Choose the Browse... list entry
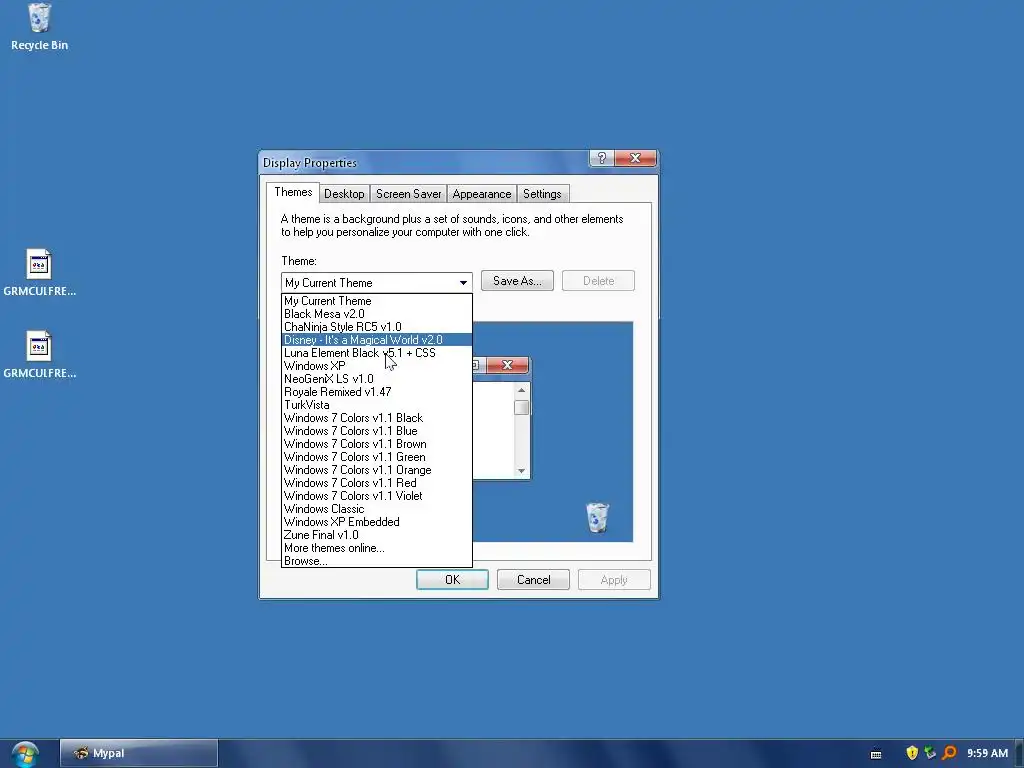 [x=377, y=561]
